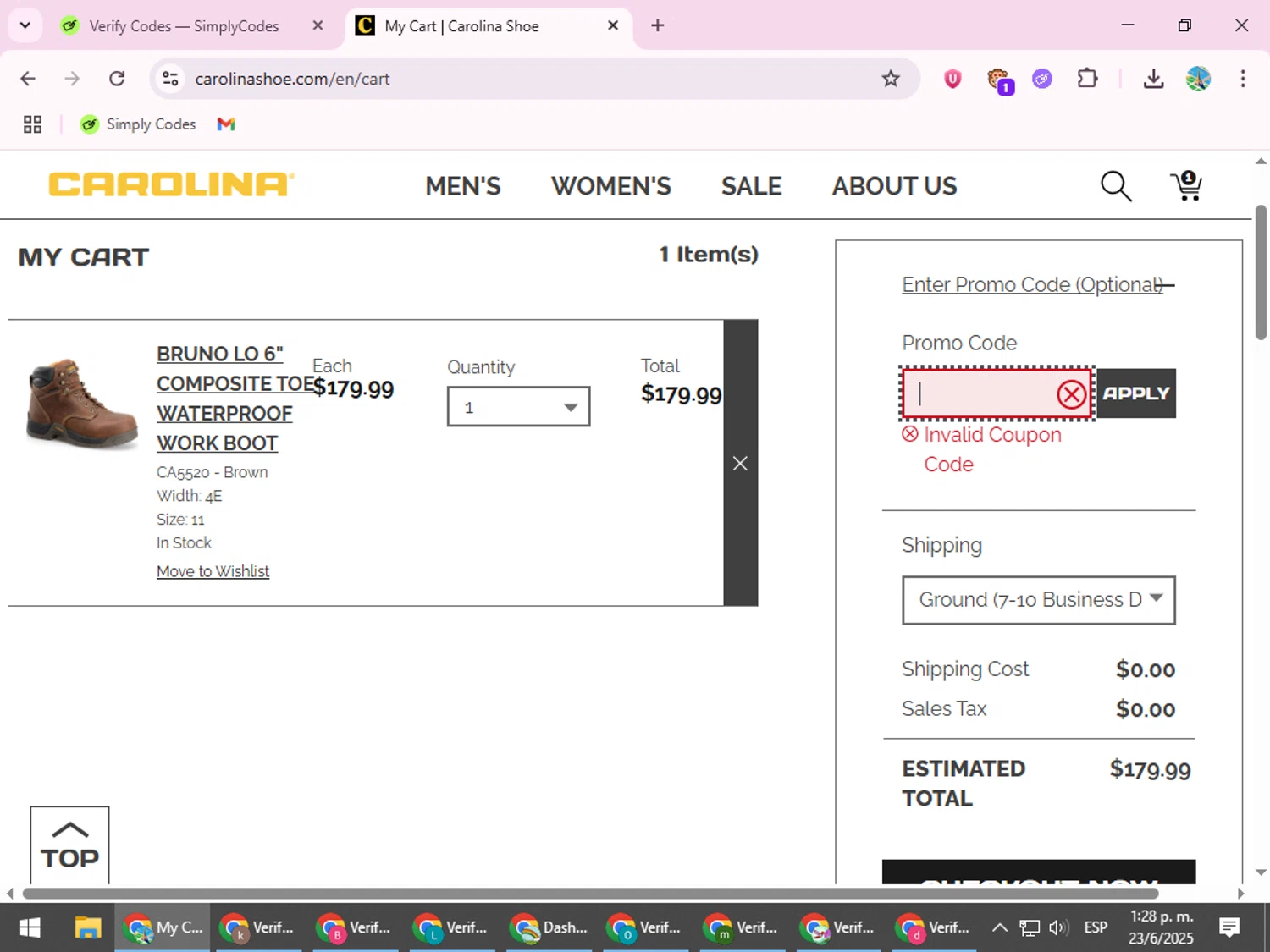This screenshot has height=952, width=1270.
Task: Open the taskbar clock showing 1:28 p. m.
Action: (x=1161, y=927)
